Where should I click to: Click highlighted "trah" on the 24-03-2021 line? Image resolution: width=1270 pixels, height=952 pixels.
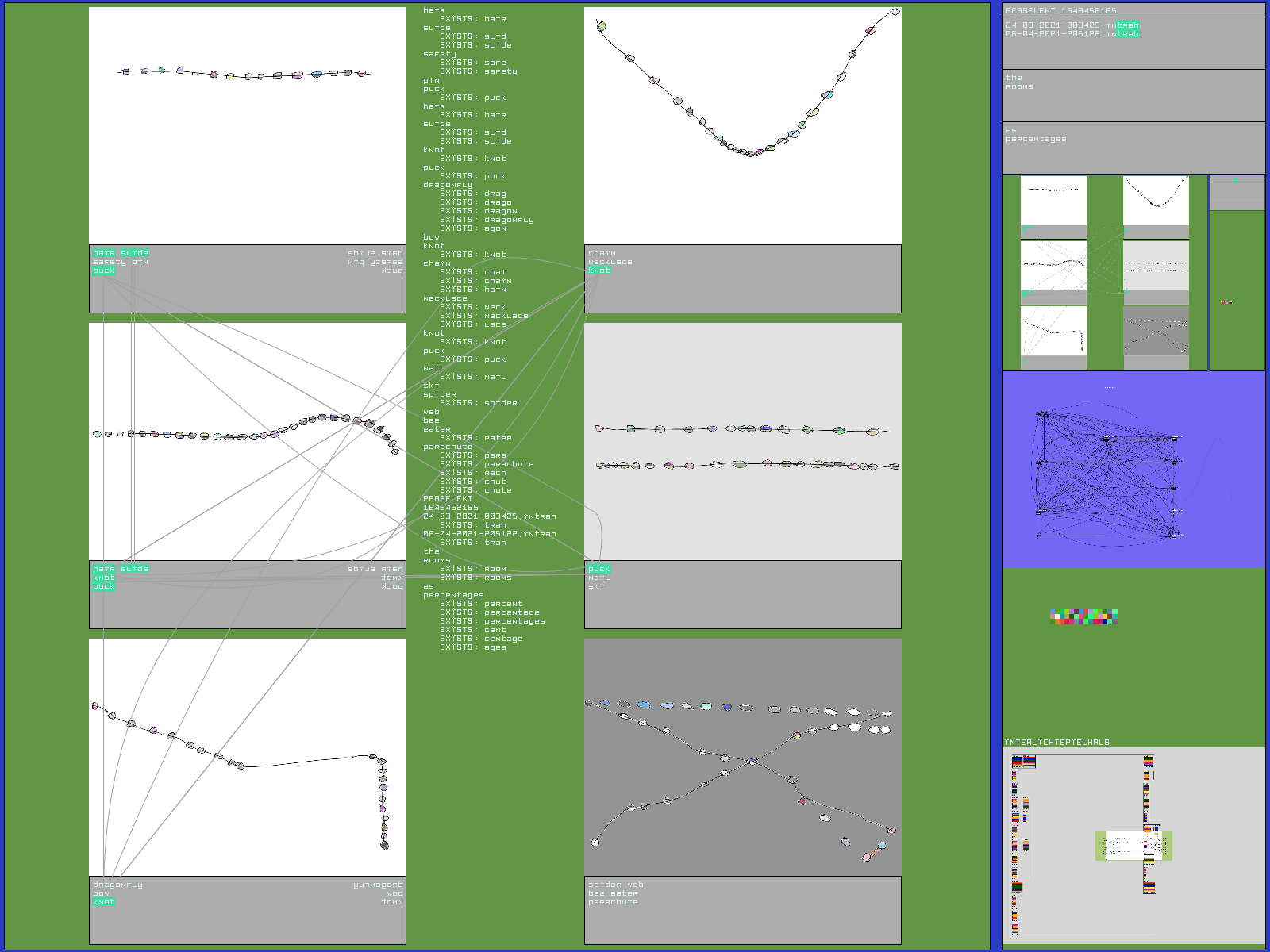pyautogui.click(x=1128, y=25)
